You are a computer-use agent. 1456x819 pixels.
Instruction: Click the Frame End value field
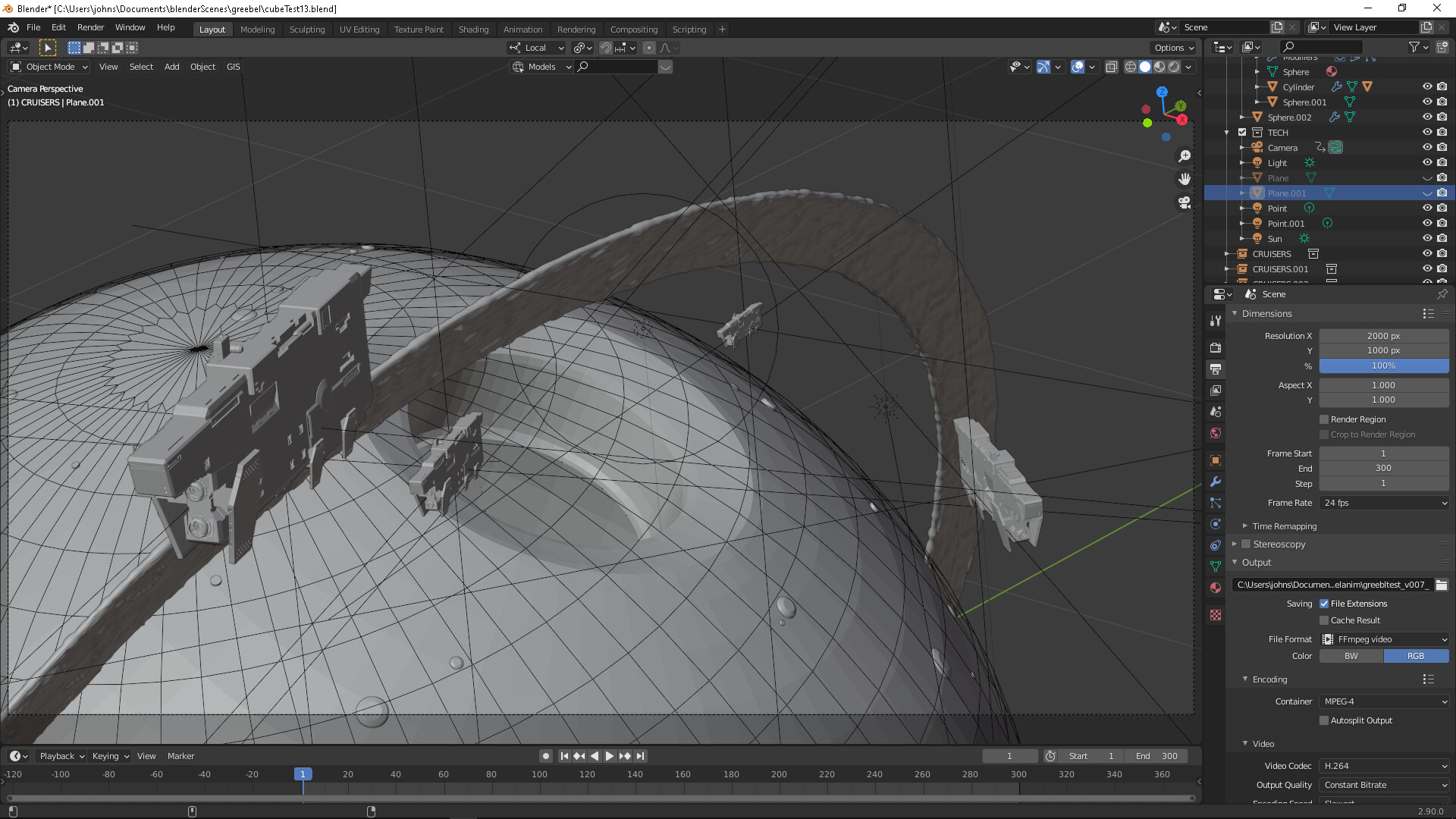1383,469
